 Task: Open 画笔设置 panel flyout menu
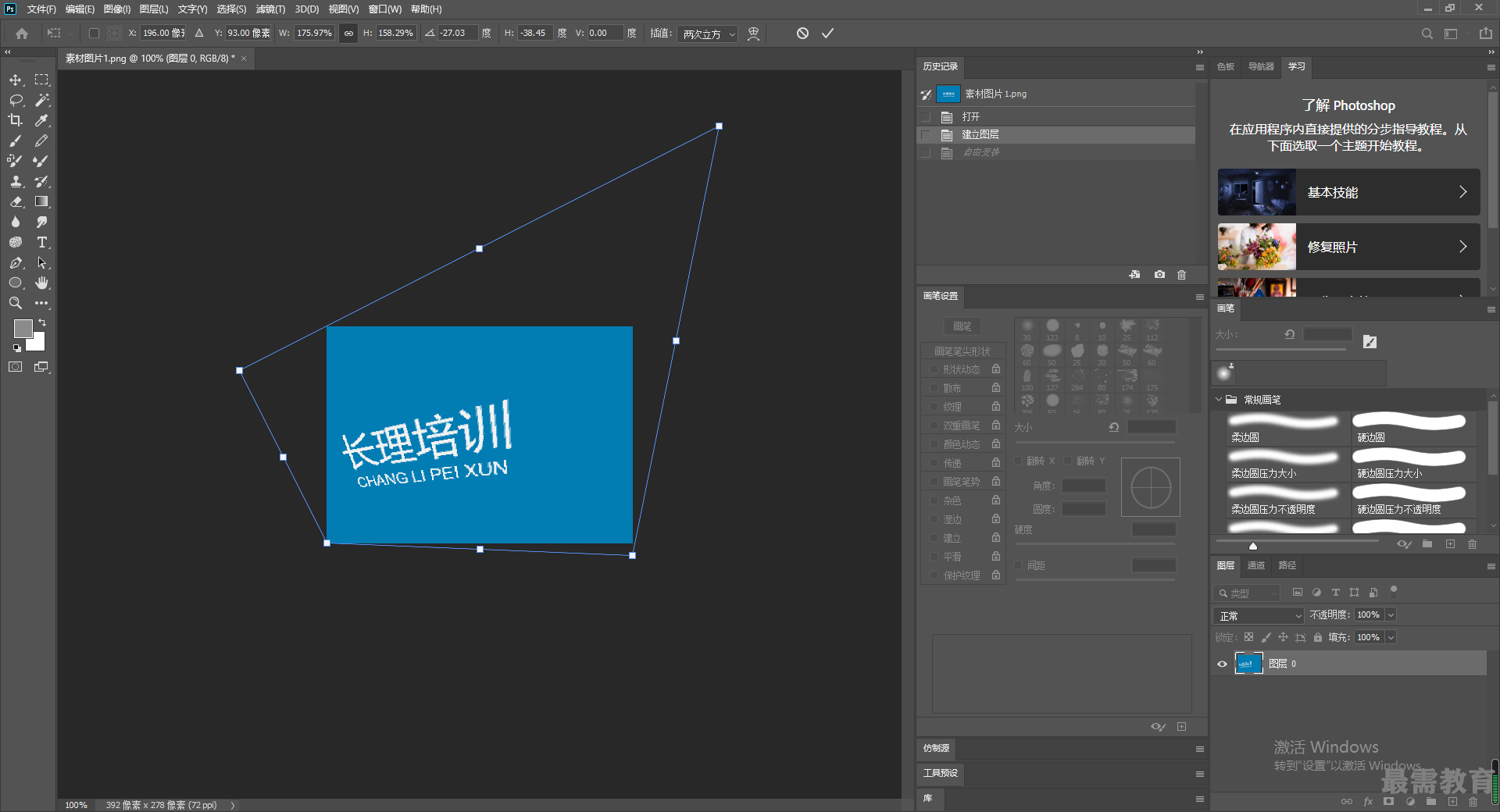(x=1200, y=297)
